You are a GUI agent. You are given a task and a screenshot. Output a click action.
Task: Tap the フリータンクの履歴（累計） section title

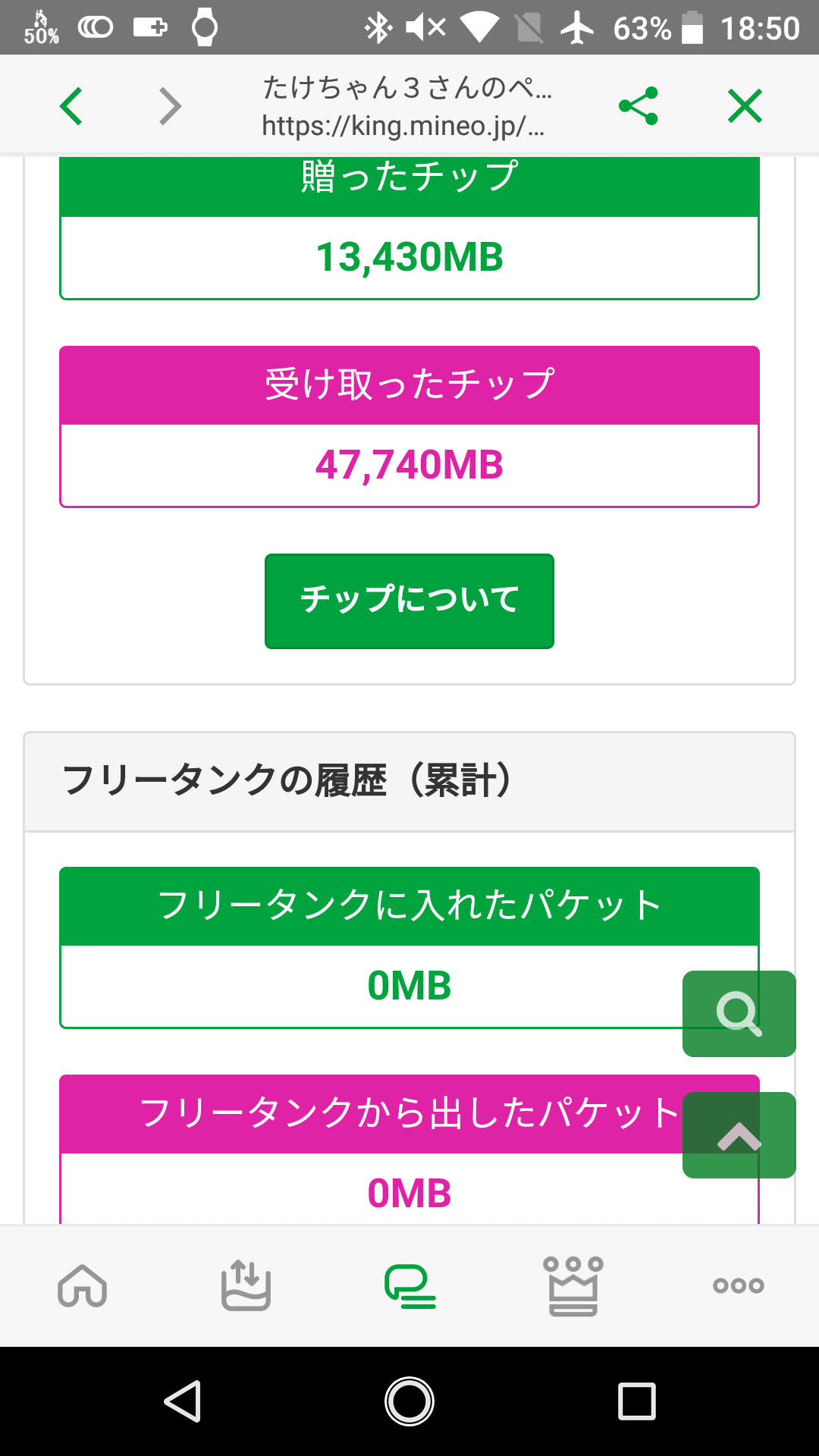288,781
